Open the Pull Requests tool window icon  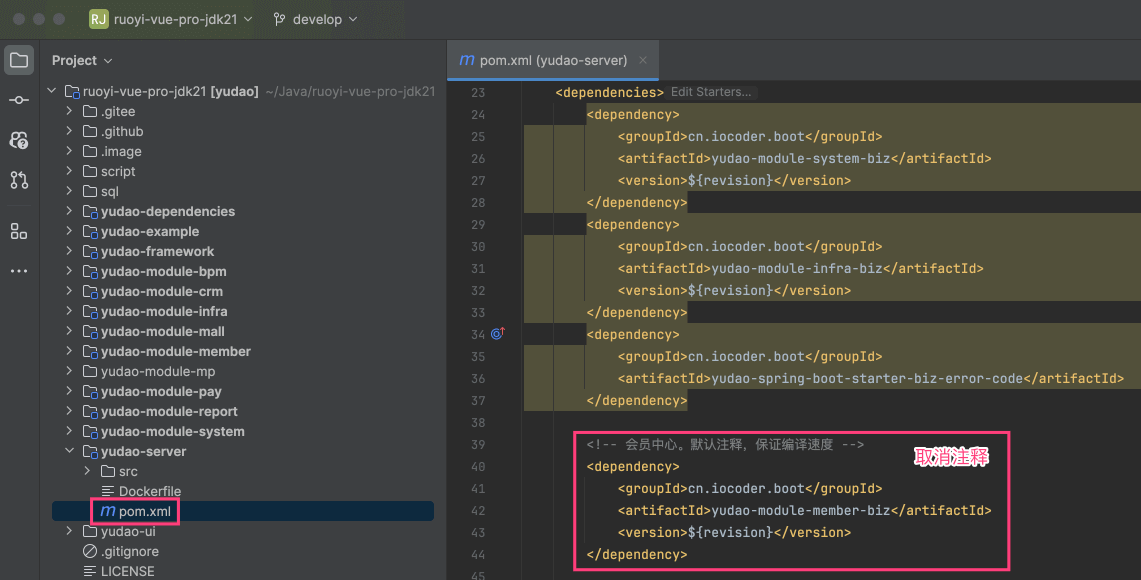point(19,180)
